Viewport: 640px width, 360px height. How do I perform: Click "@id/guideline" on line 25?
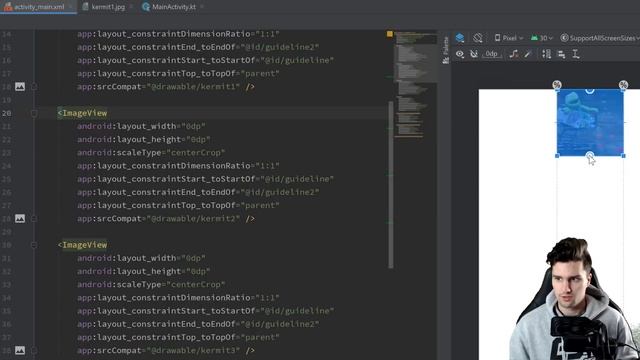coord(297,179)
